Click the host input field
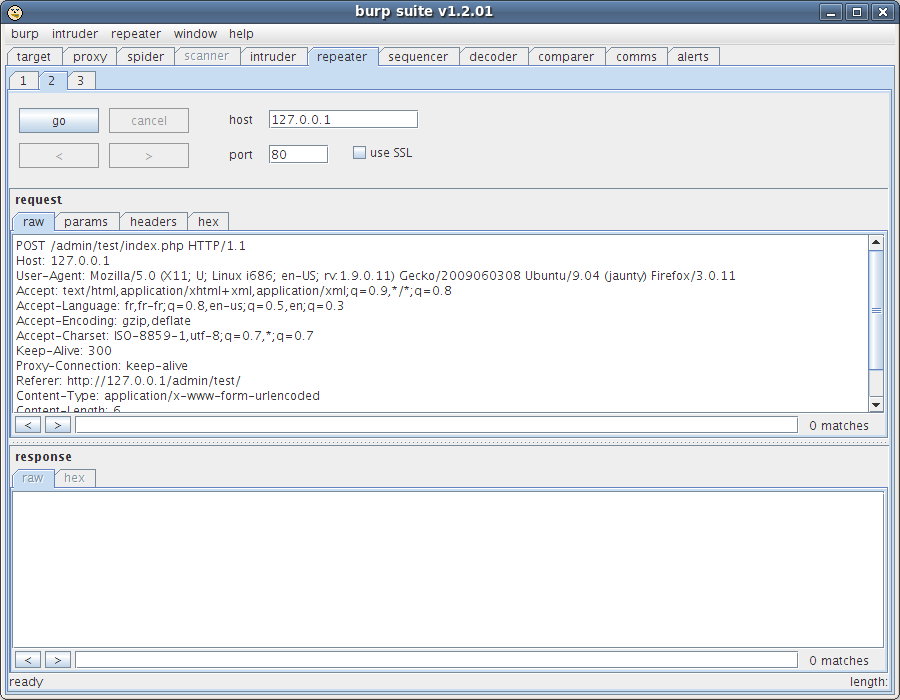The image size is (900, 700). coord(343,120)
